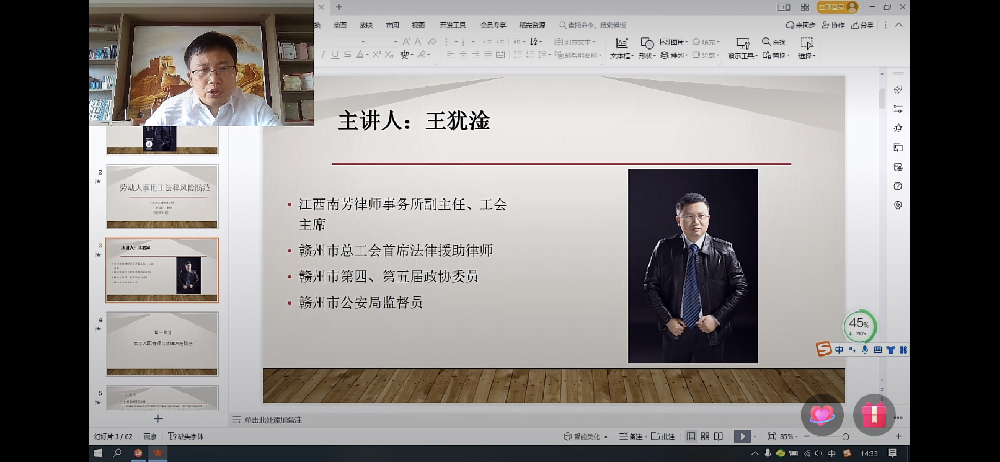Open the help circle icon in right sidebar
1000x462 pixels.
898,186
